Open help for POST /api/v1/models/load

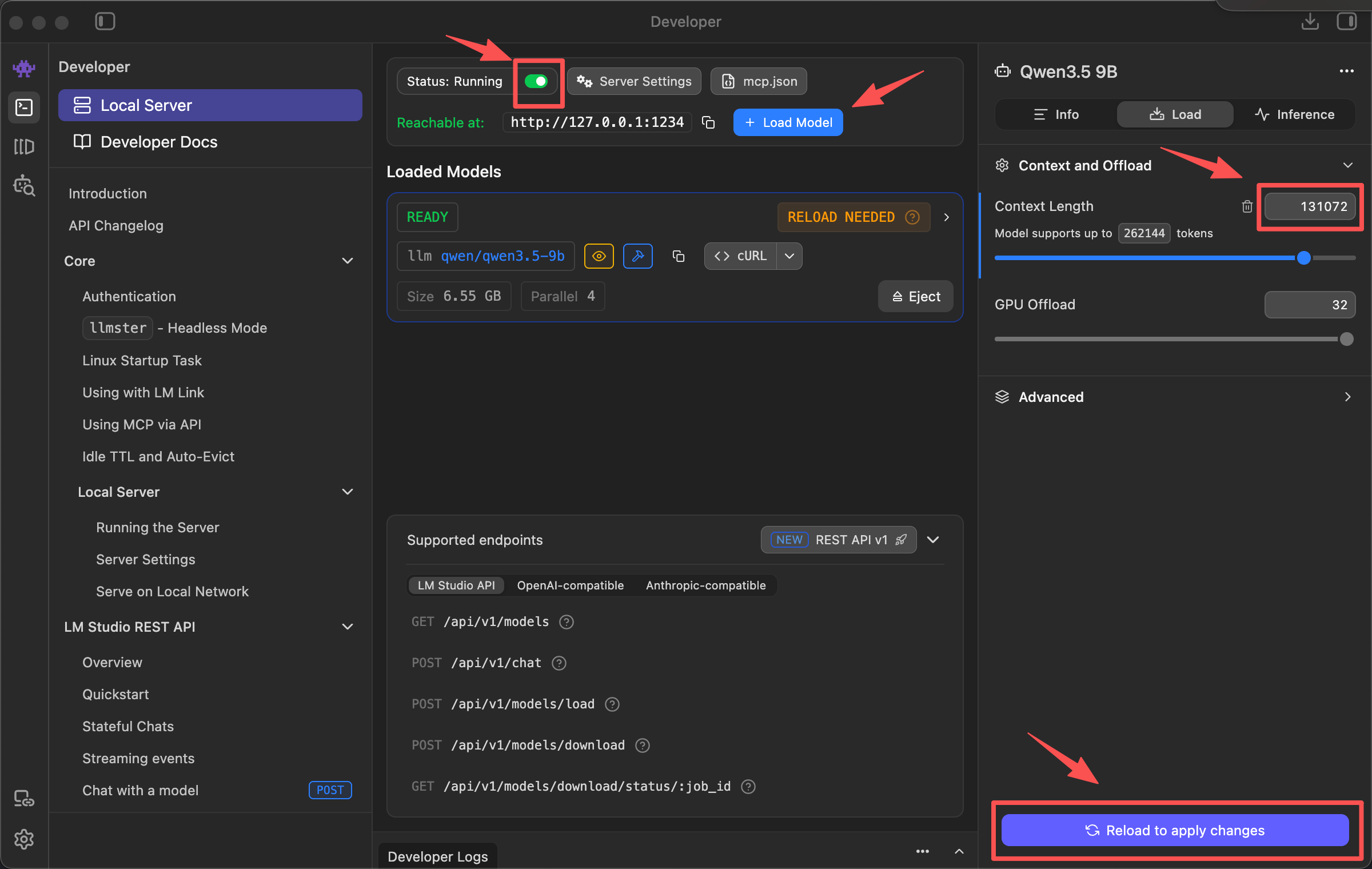(x=612, y=704)
